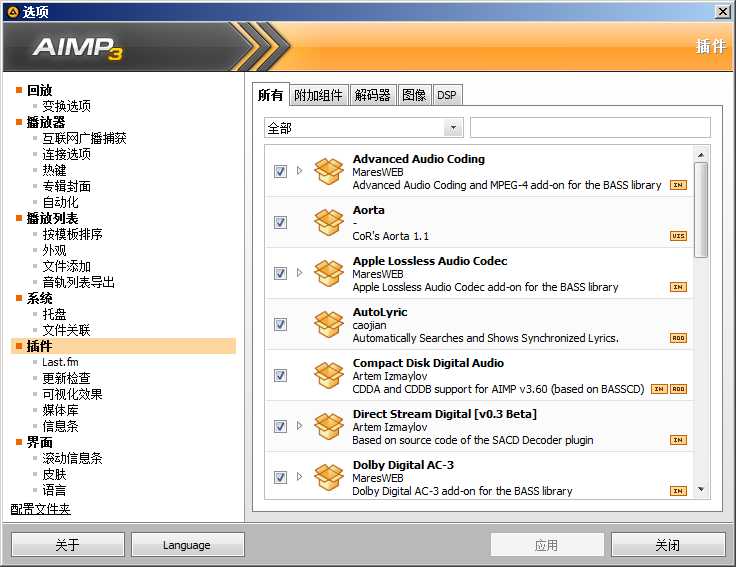This screenshot has width=736, height=567.
Task: Click the Direct Stream Digital box icon
Action: tap(329, 426)
